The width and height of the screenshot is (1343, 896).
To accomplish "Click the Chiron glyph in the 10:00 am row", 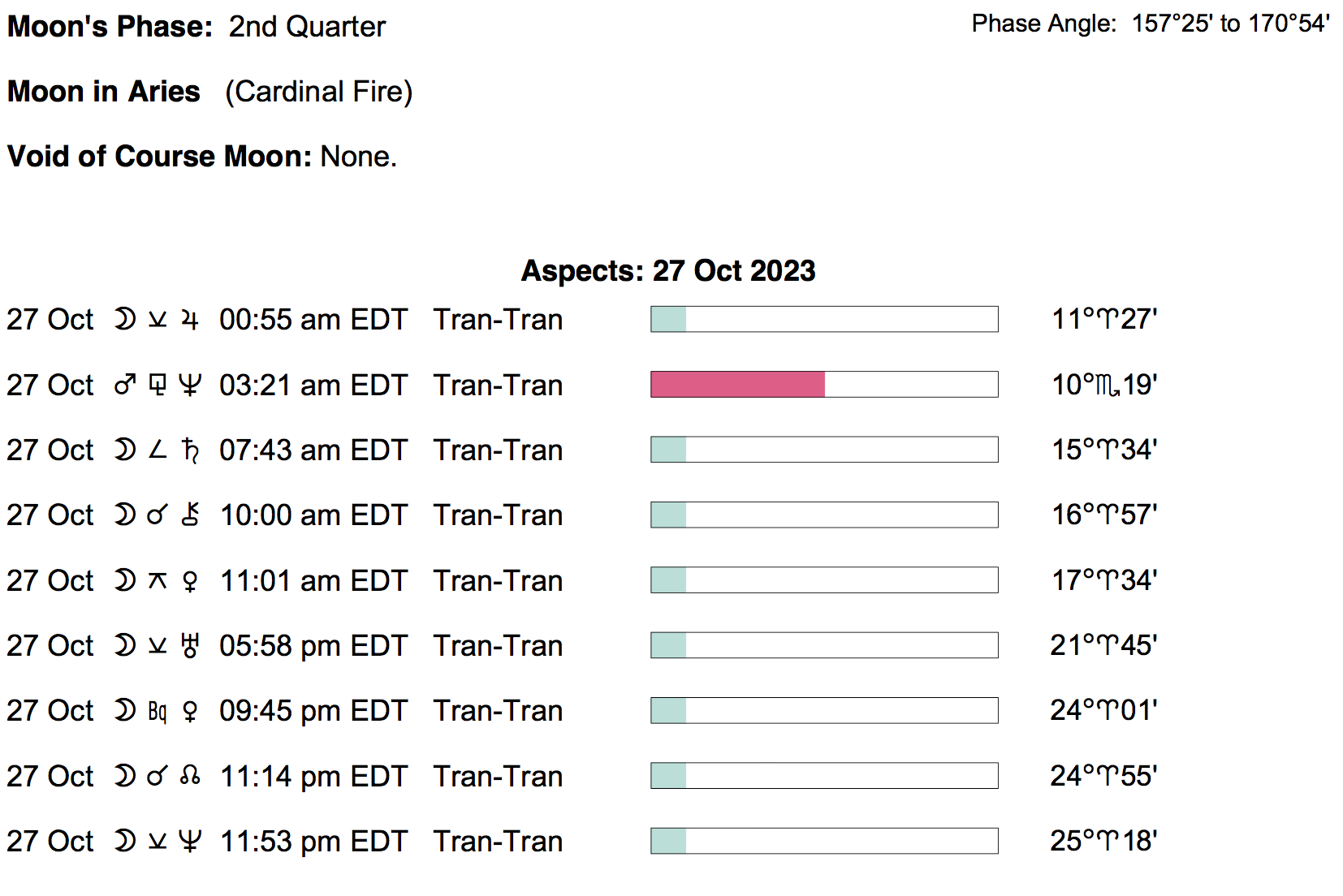I will coord(190,515).
